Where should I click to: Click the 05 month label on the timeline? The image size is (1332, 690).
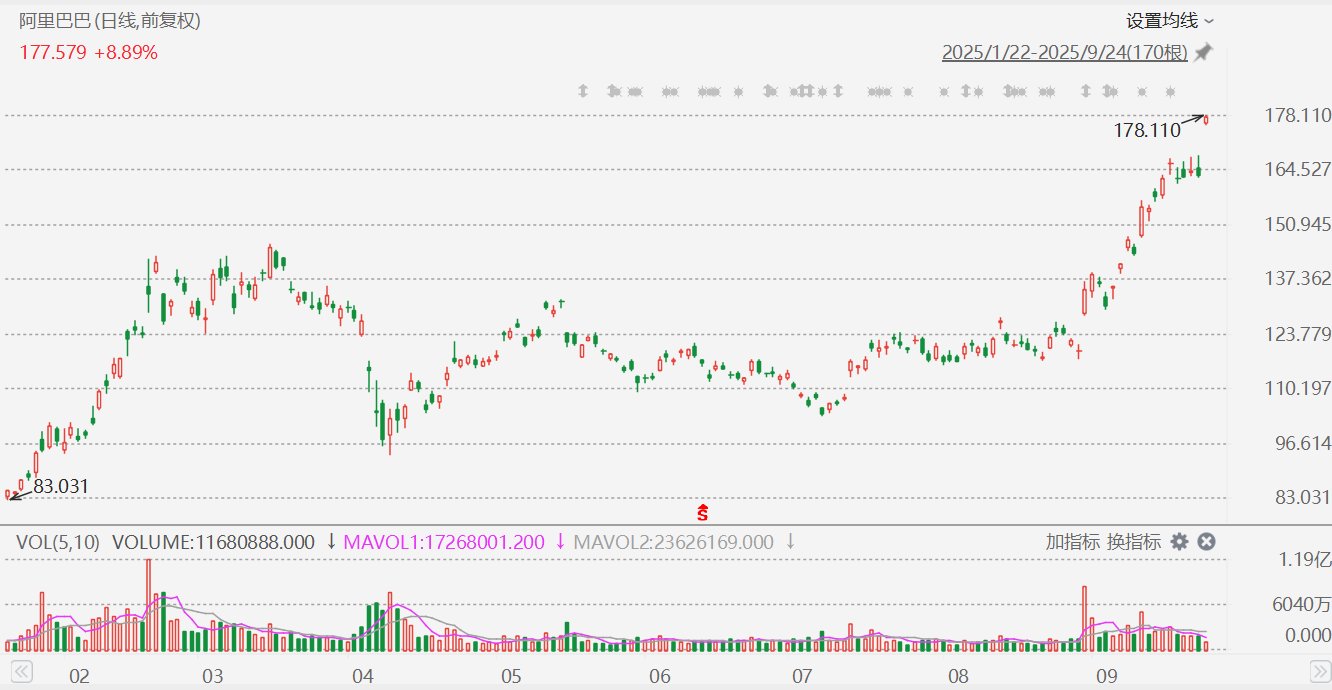511,676
